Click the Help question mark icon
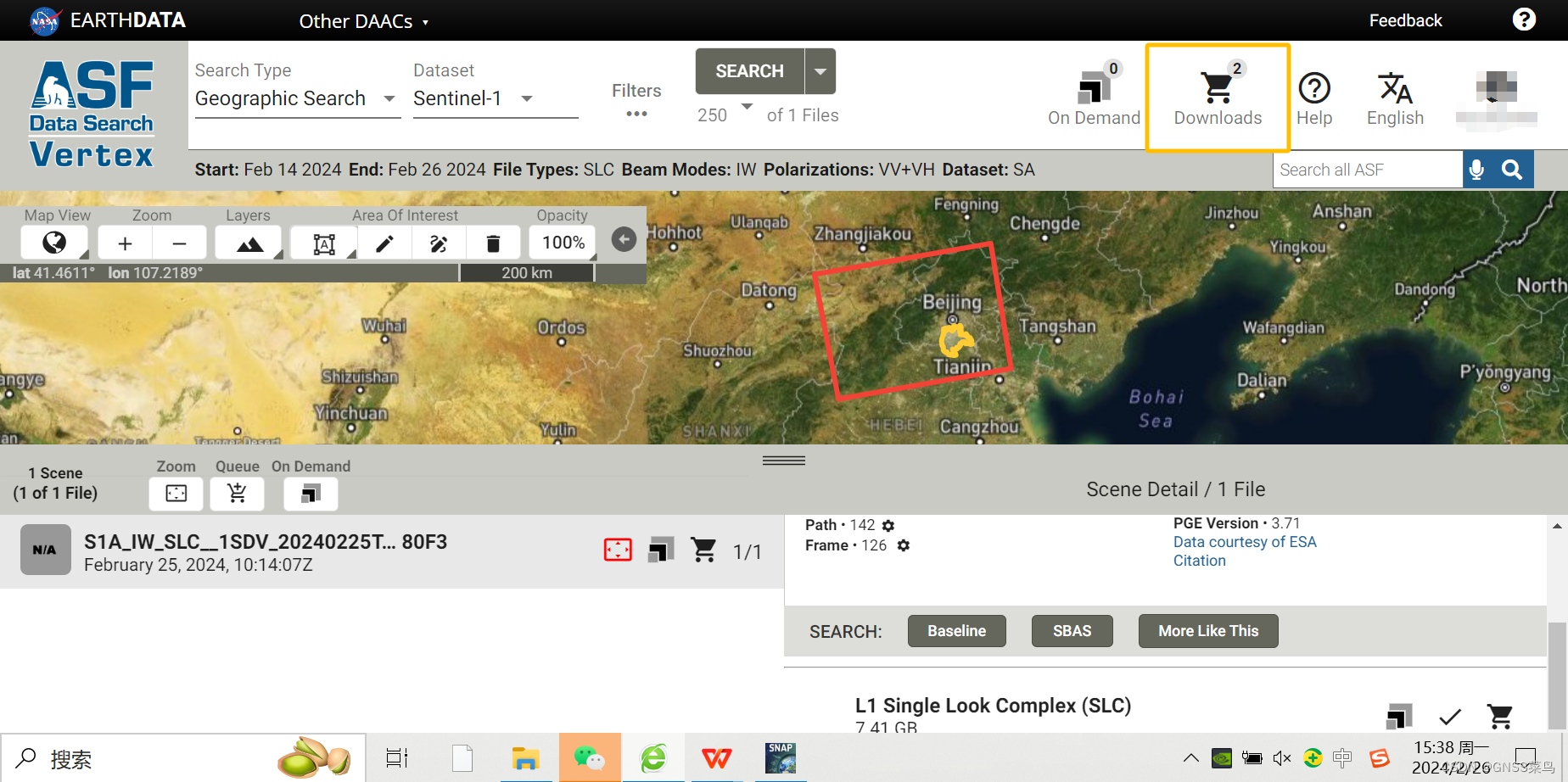This screenshot has width=1568, height=782. tap(1314, 87)
